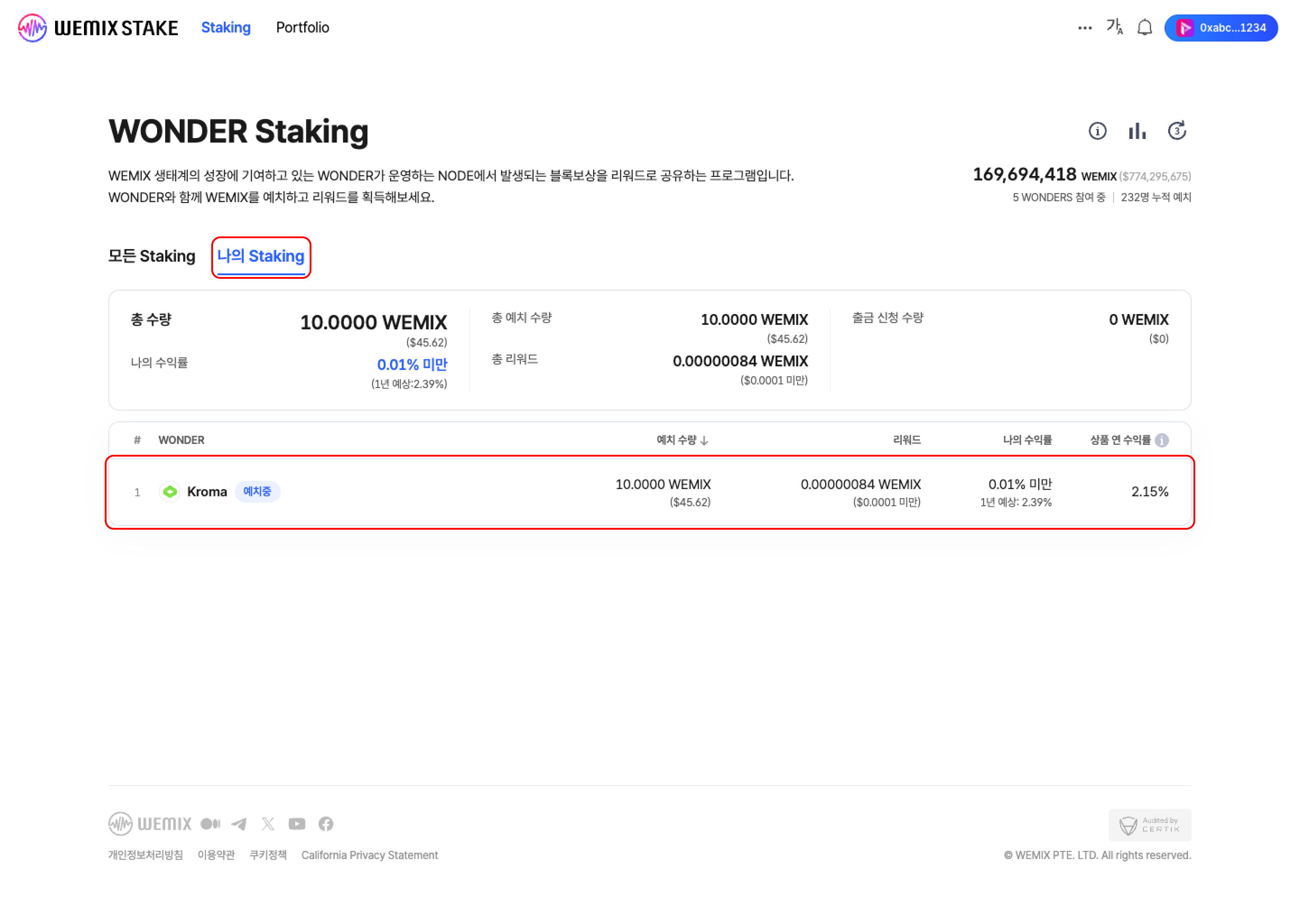Open the three-dots more menu
The height and width of the screenshot is (924, 1300).
point(1084,28)
